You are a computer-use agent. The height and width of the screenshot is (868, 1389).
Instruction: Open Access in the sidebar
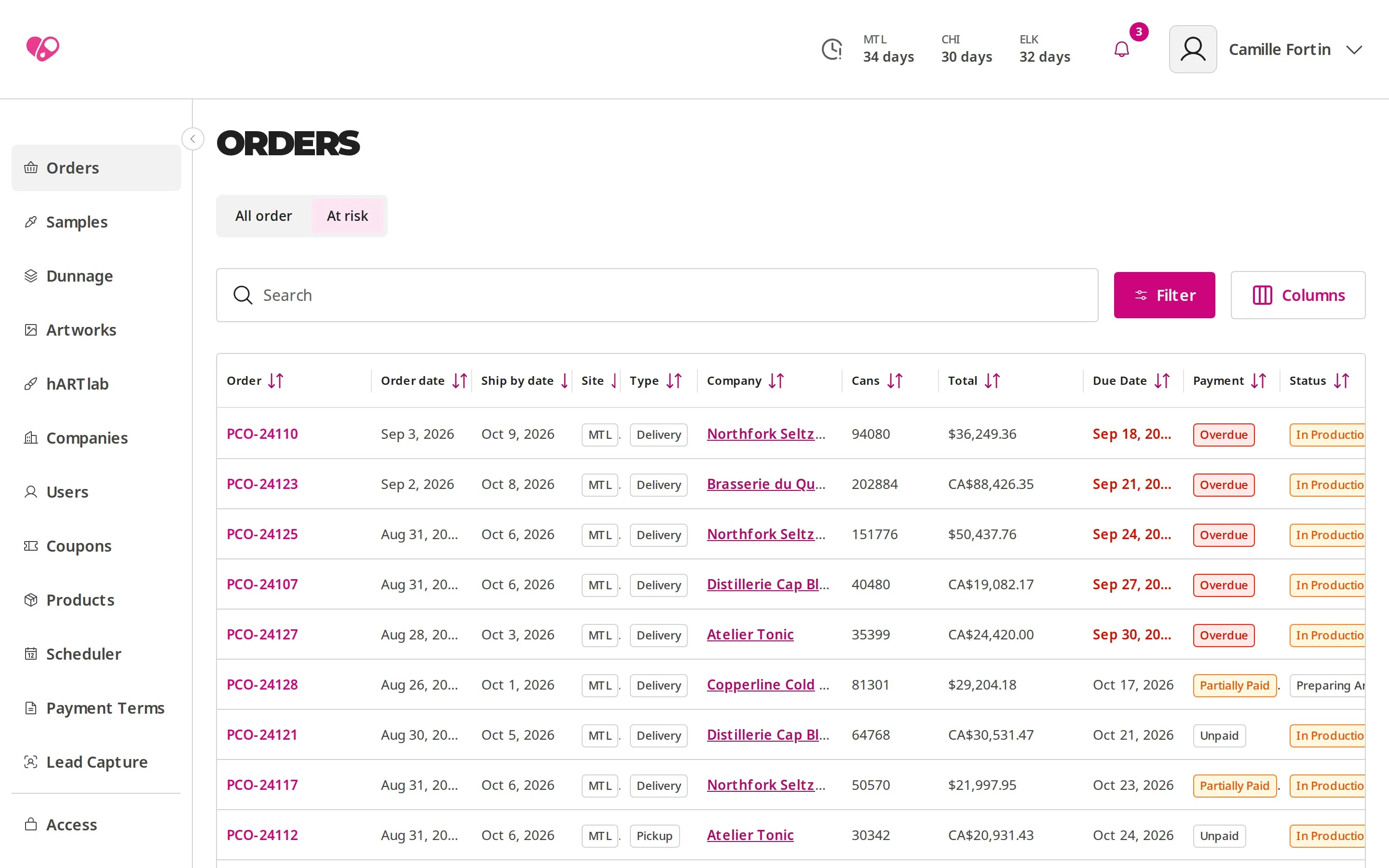tap(96, 825)
